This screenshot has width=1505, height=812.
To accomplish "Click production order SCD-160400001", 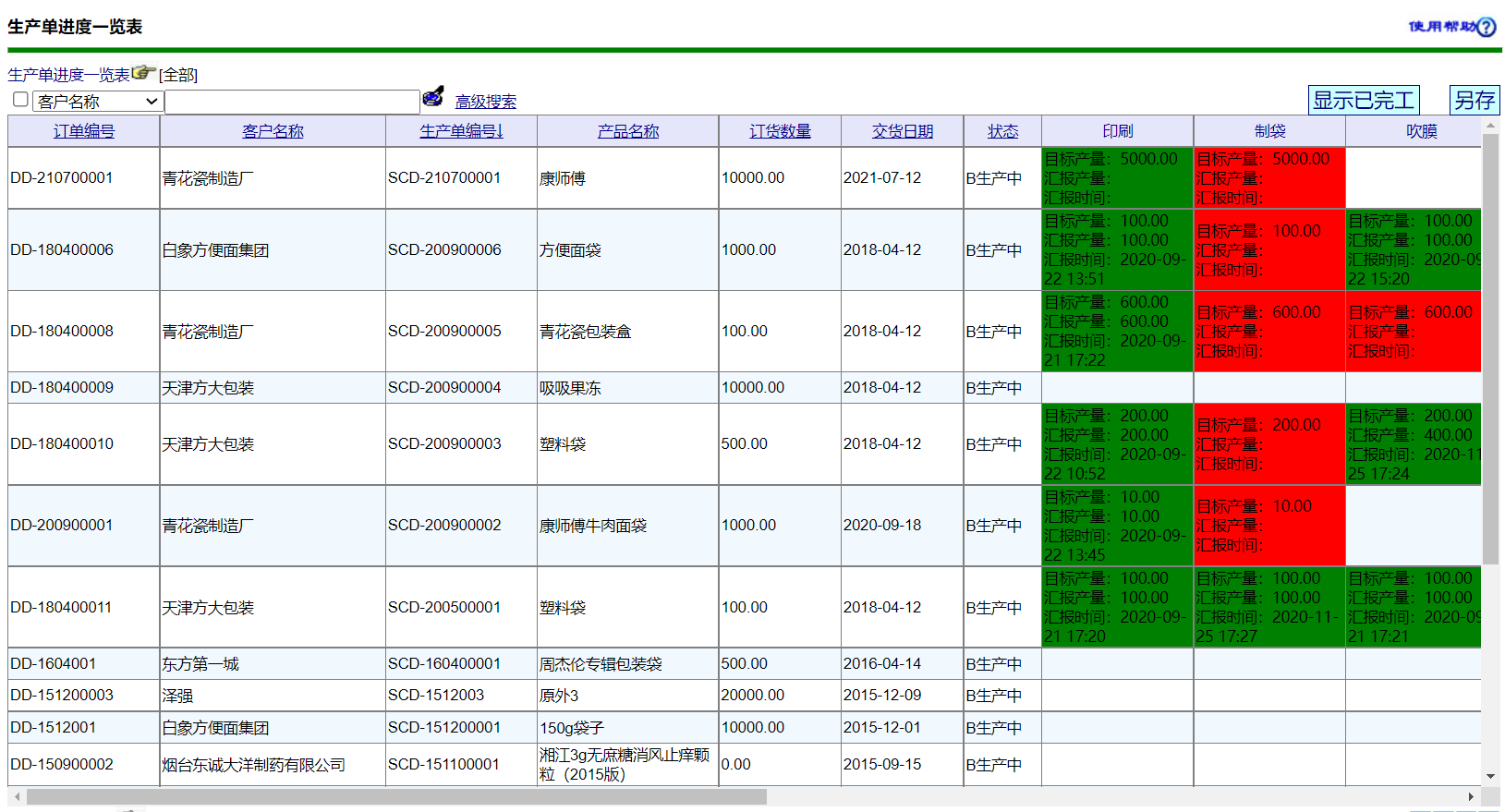I will pos(444,664).
